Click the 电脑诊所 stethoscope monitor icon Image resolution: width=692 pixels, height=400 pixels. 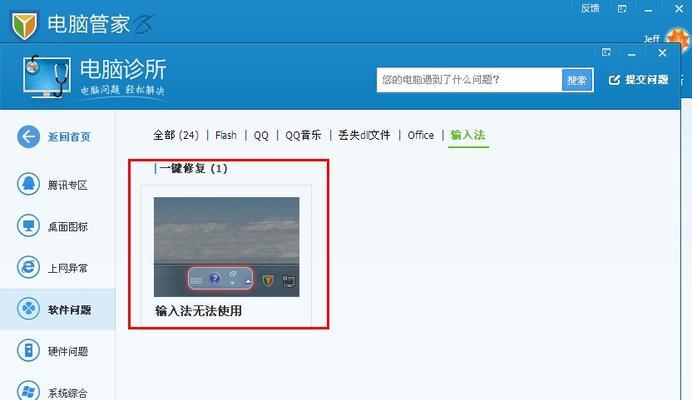pos(47,76)
